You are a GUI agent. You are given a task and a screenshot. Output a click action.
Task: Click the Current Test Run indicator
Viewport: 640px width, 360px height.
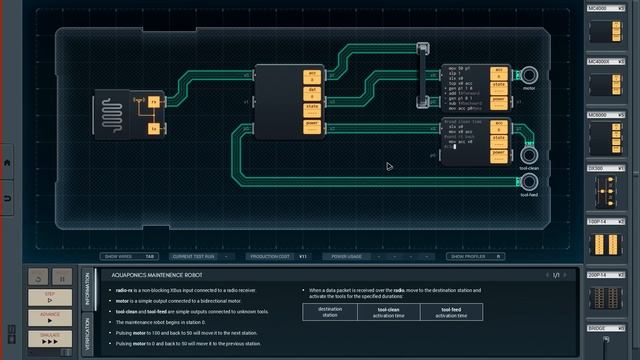(x=202, y=256)
